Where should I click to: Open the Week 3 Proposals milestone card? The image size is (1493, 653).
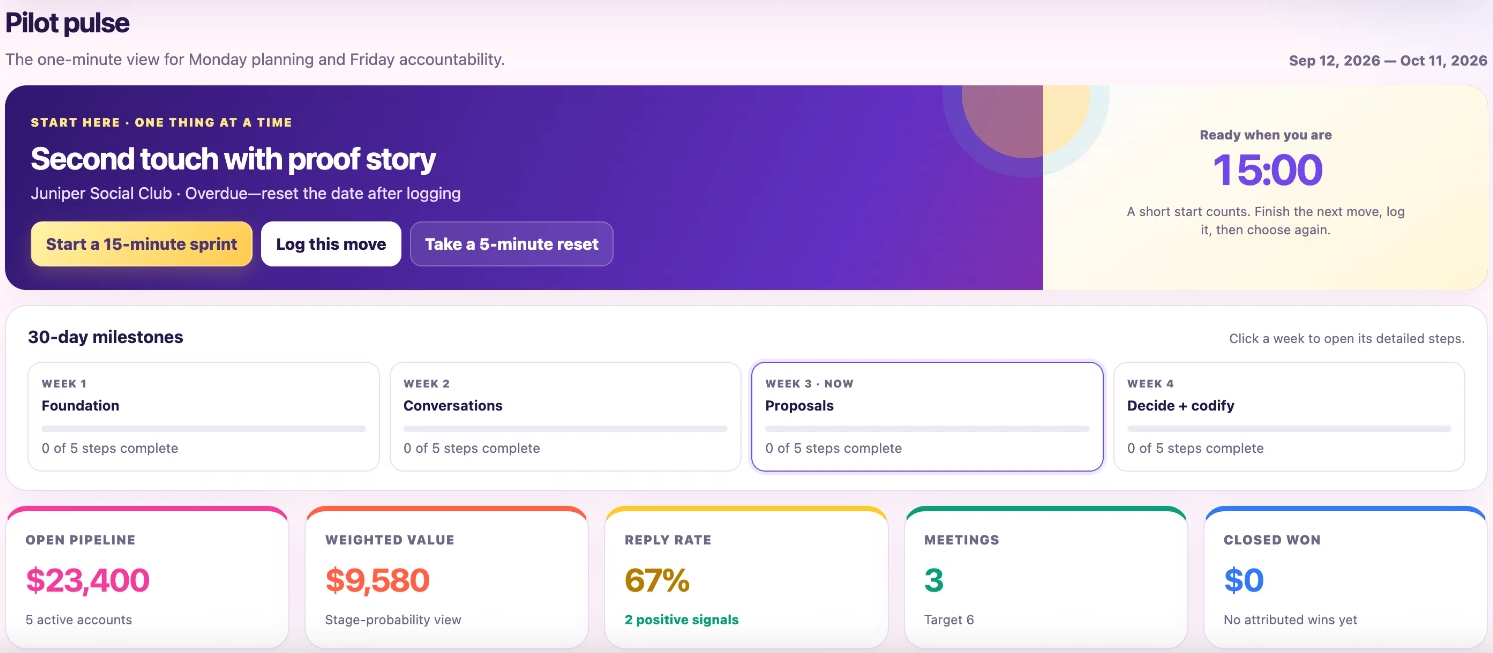[x=927, y=416]
